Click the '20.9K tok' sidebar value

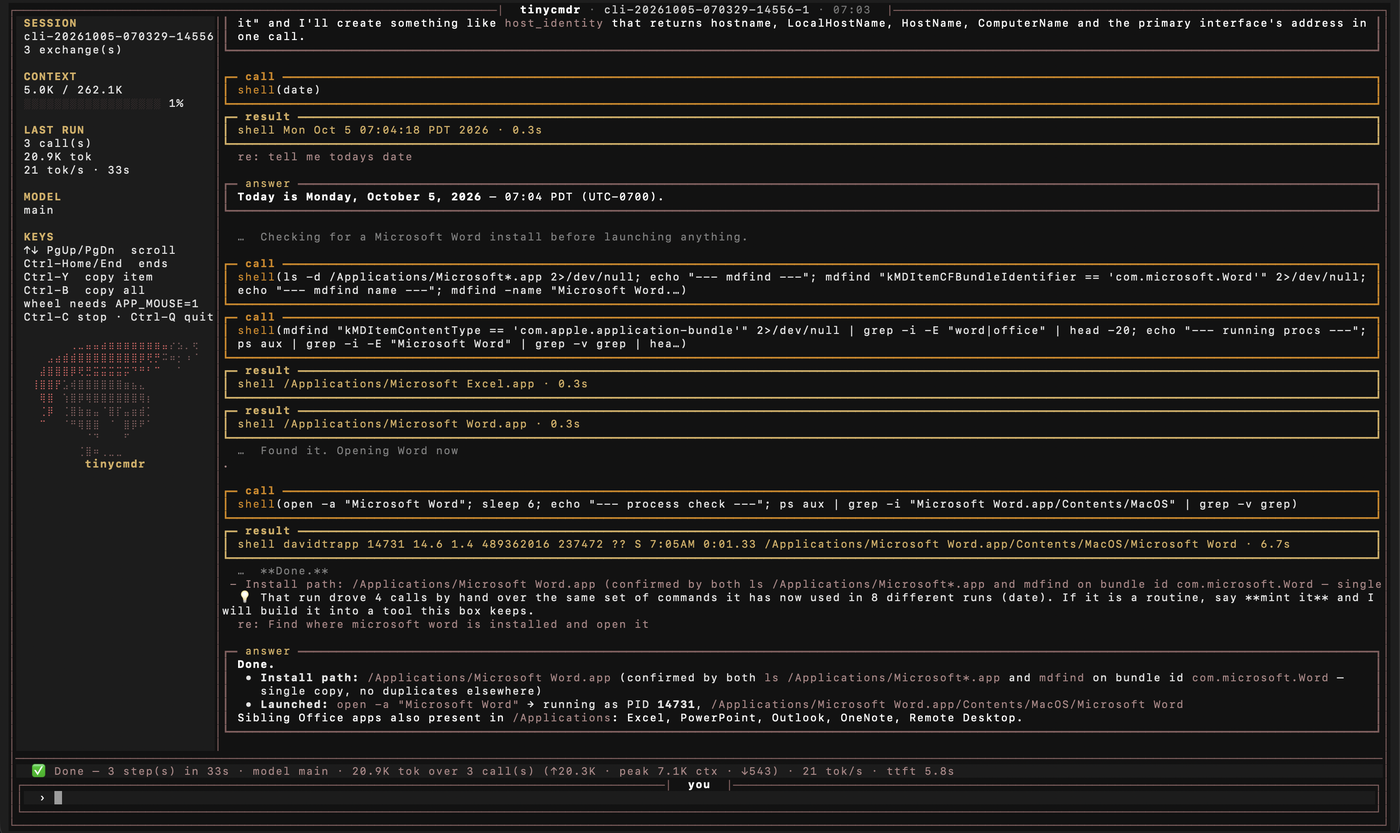point(58,157)
